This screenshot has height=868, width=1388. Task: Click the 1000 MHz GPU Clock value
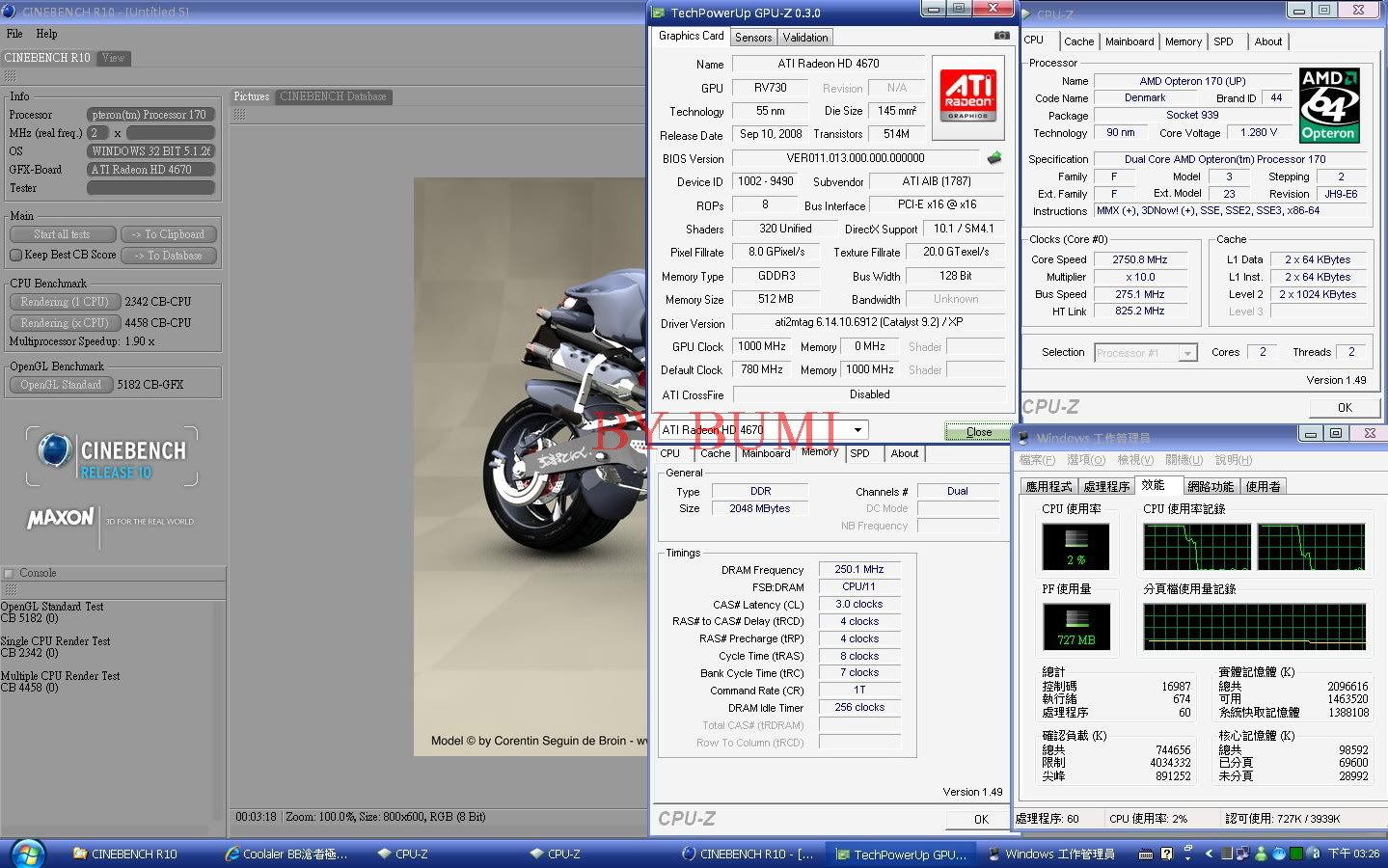click(762, 346)
